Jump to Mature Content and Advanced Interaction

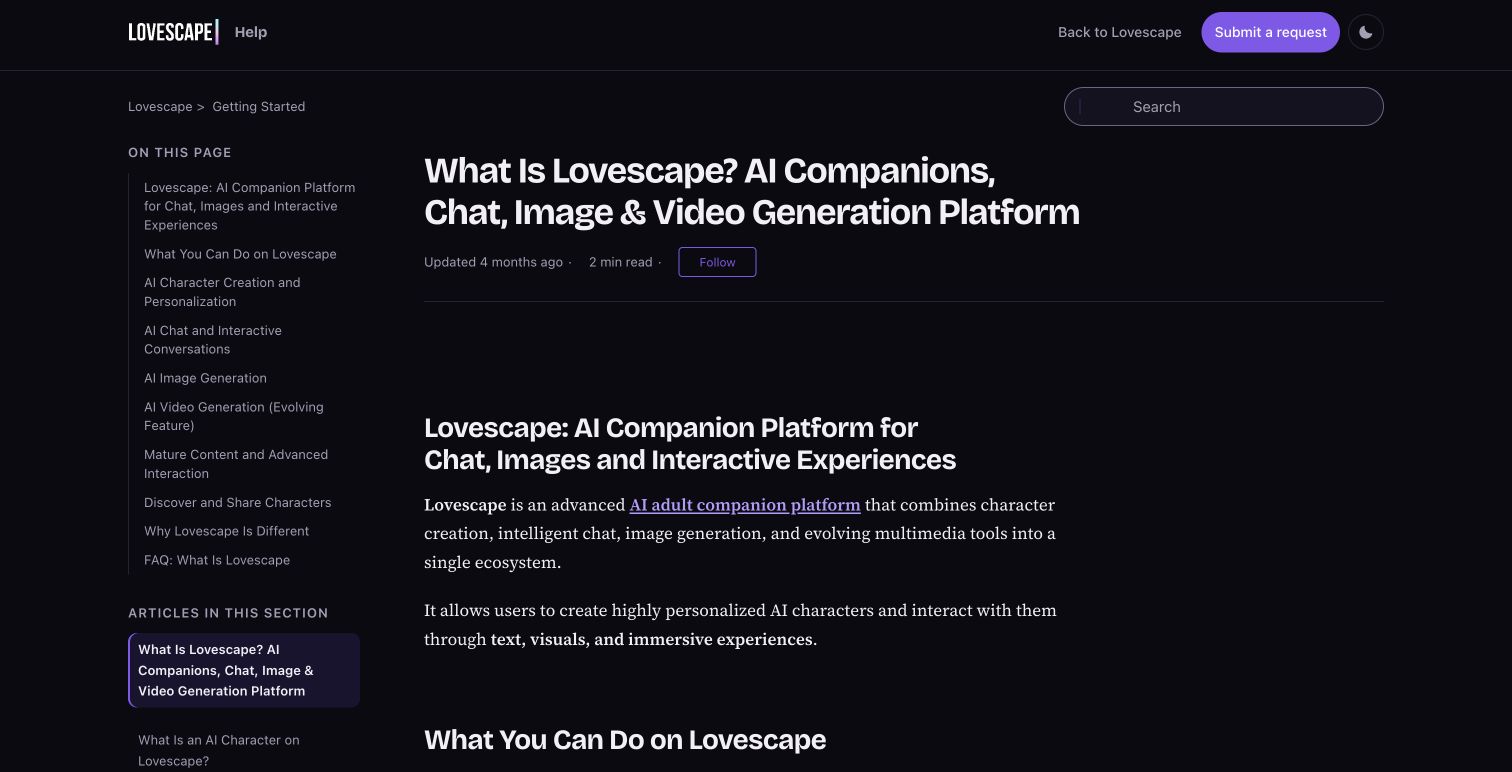tap(236, 464)
